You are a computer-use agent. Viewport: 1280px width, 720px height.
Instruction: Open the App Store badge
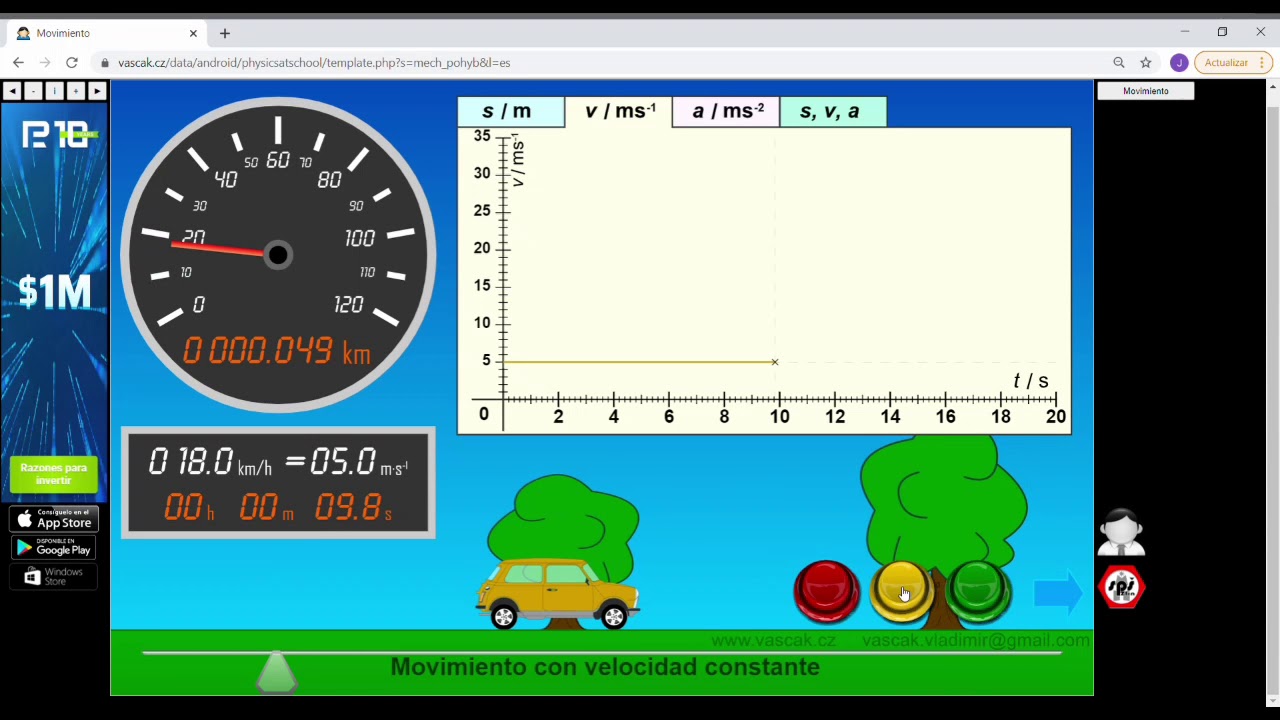coord(54,519)
